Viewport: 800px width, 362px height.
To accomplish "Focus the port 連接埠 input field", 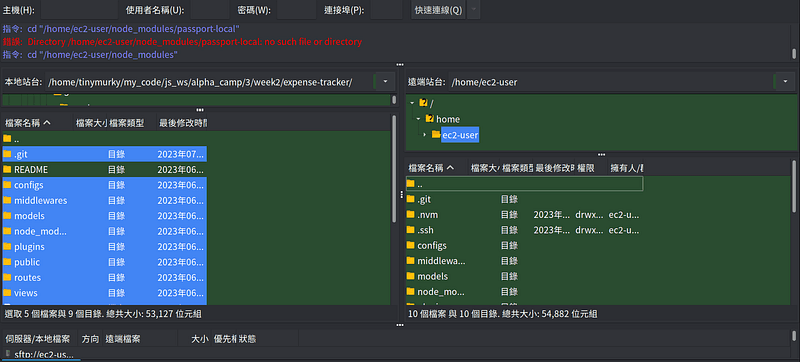I will 386,10.
